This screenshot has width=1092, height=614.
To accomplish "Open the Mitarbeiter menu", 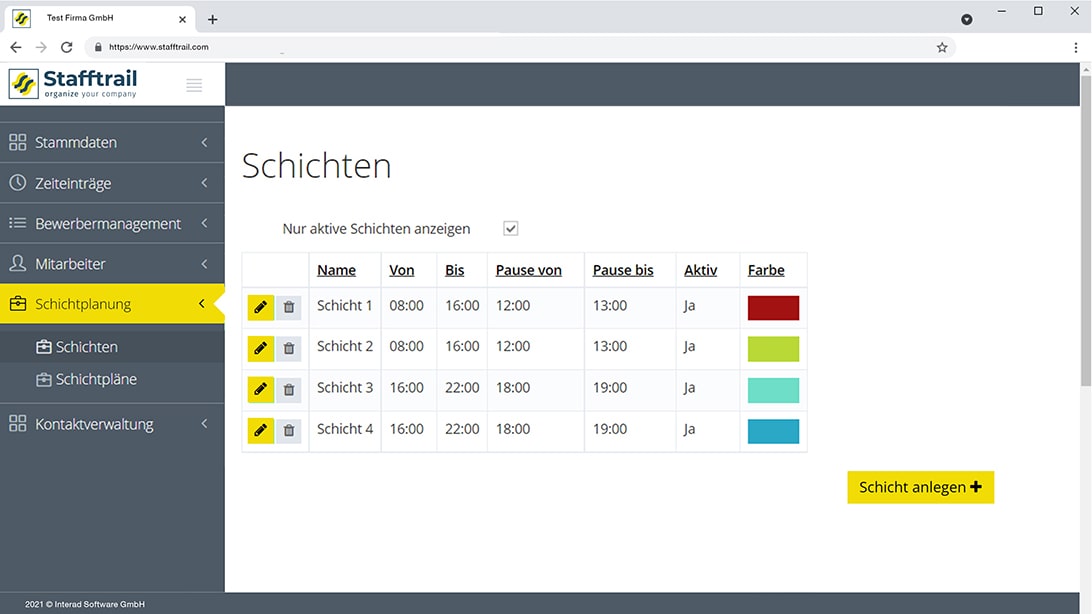I will (x=112, y=263).
